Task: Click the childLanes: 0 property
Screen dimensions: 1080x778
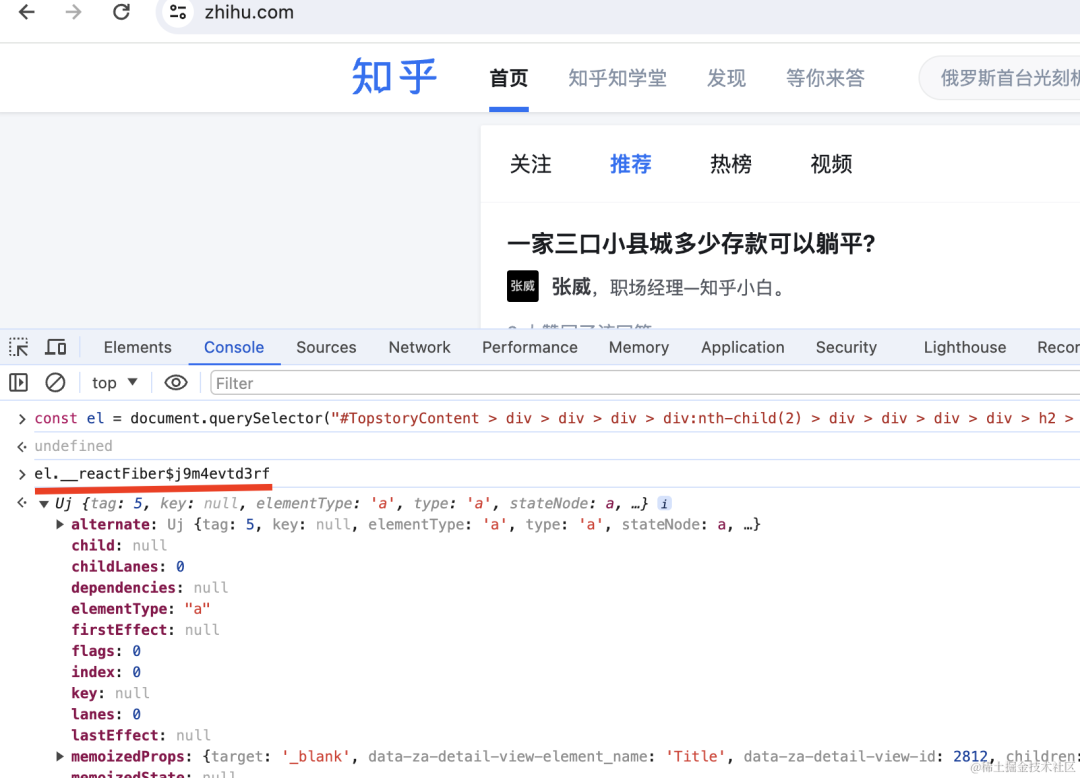Action: coord(127,567)
